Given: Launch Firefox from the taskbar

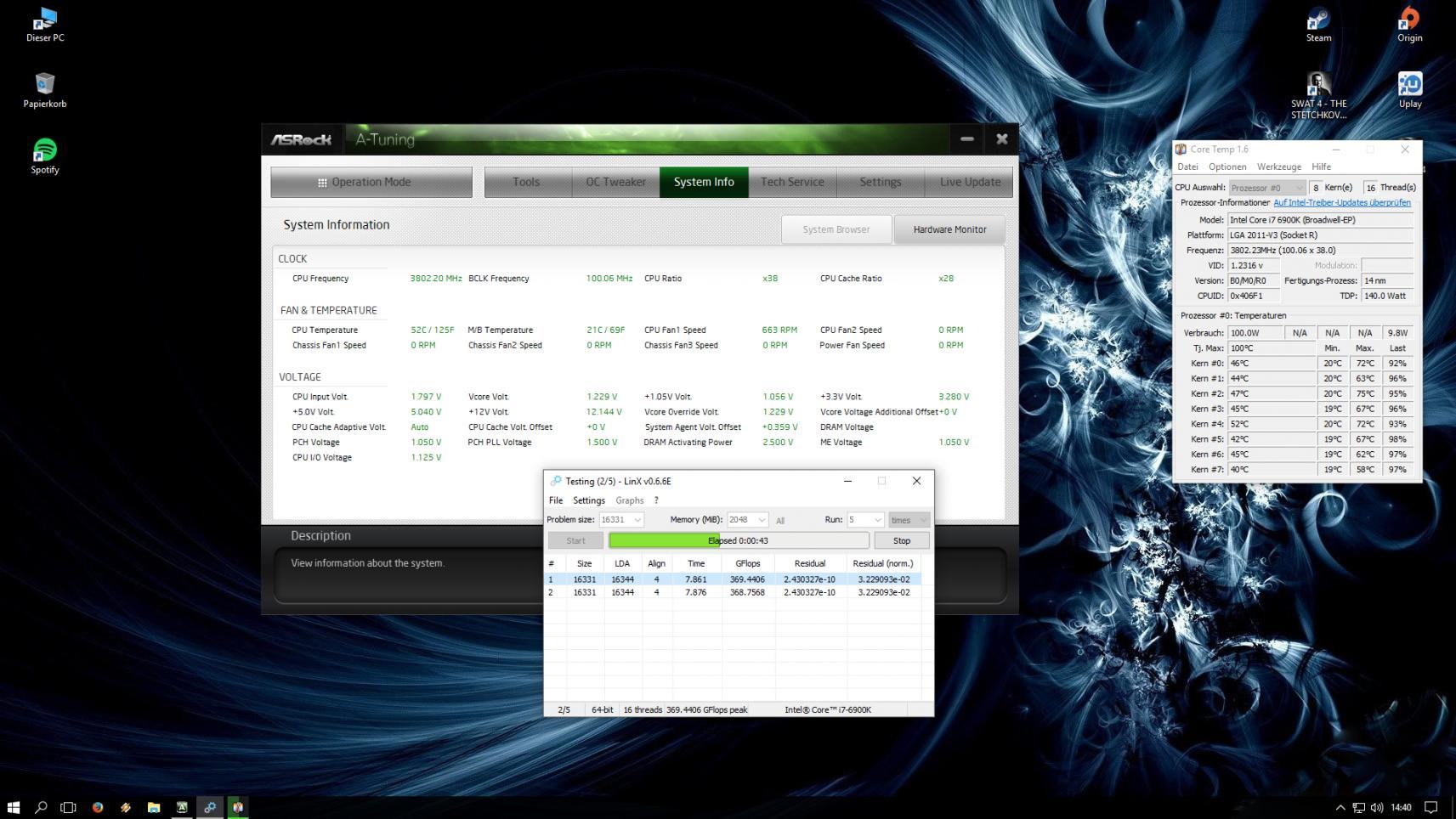Looking at the screenshot, I should [x=98, y=807].
